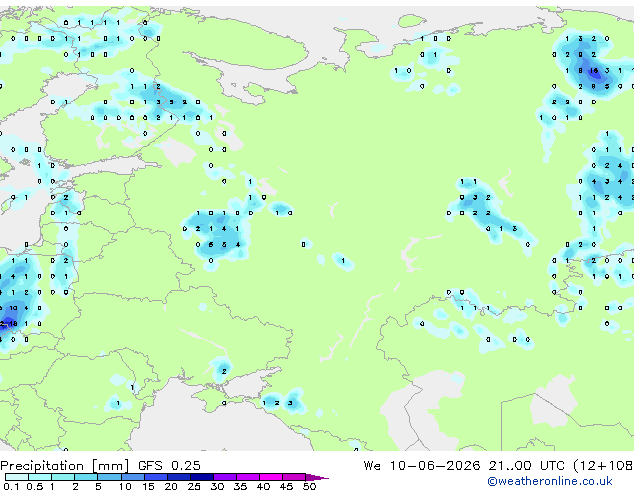The image size is (634, 490).
Task: Click the legend label "10" under color bar
Action: point(125,486)
